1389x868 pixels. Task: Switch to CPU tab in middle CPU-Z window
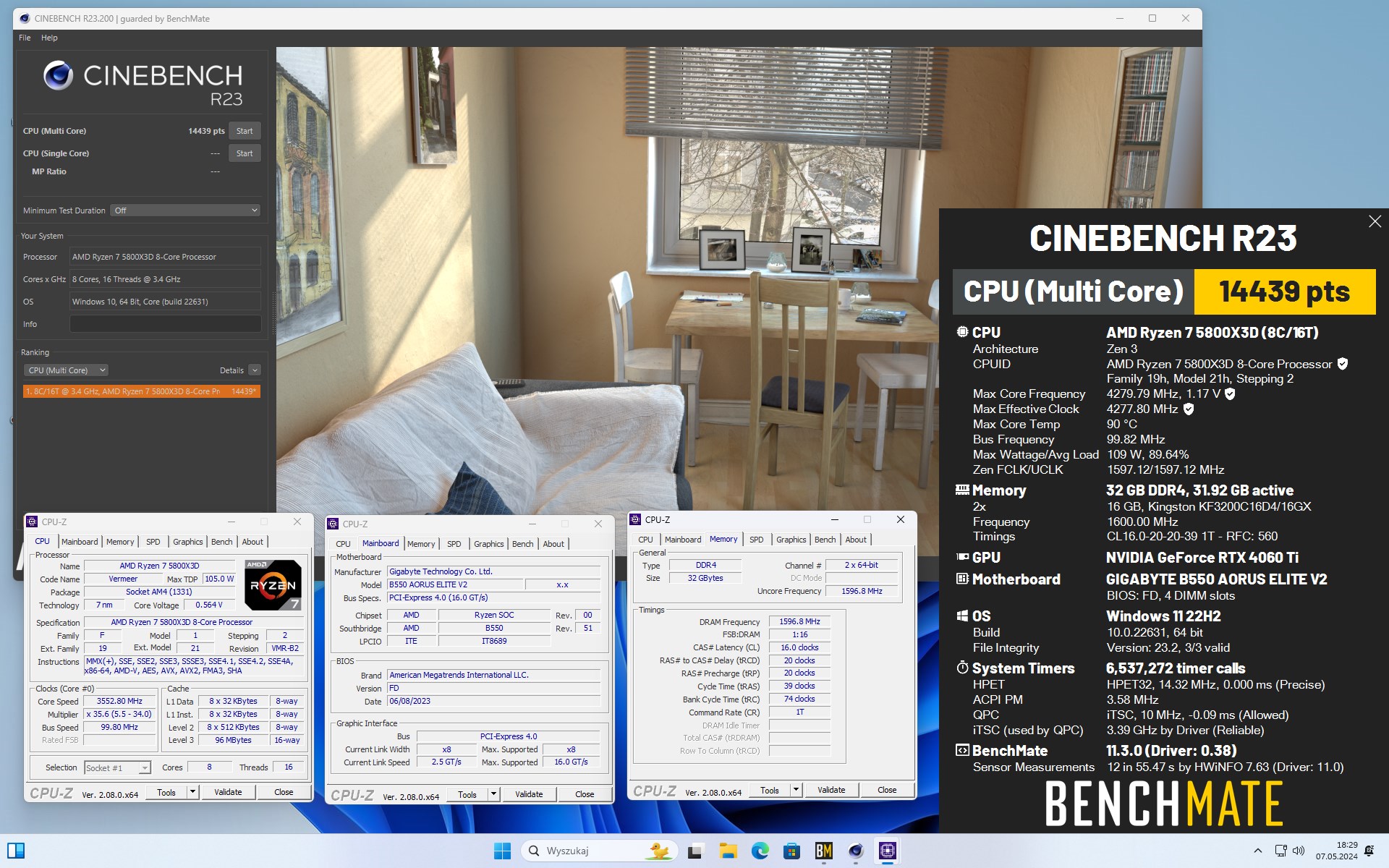343,544
